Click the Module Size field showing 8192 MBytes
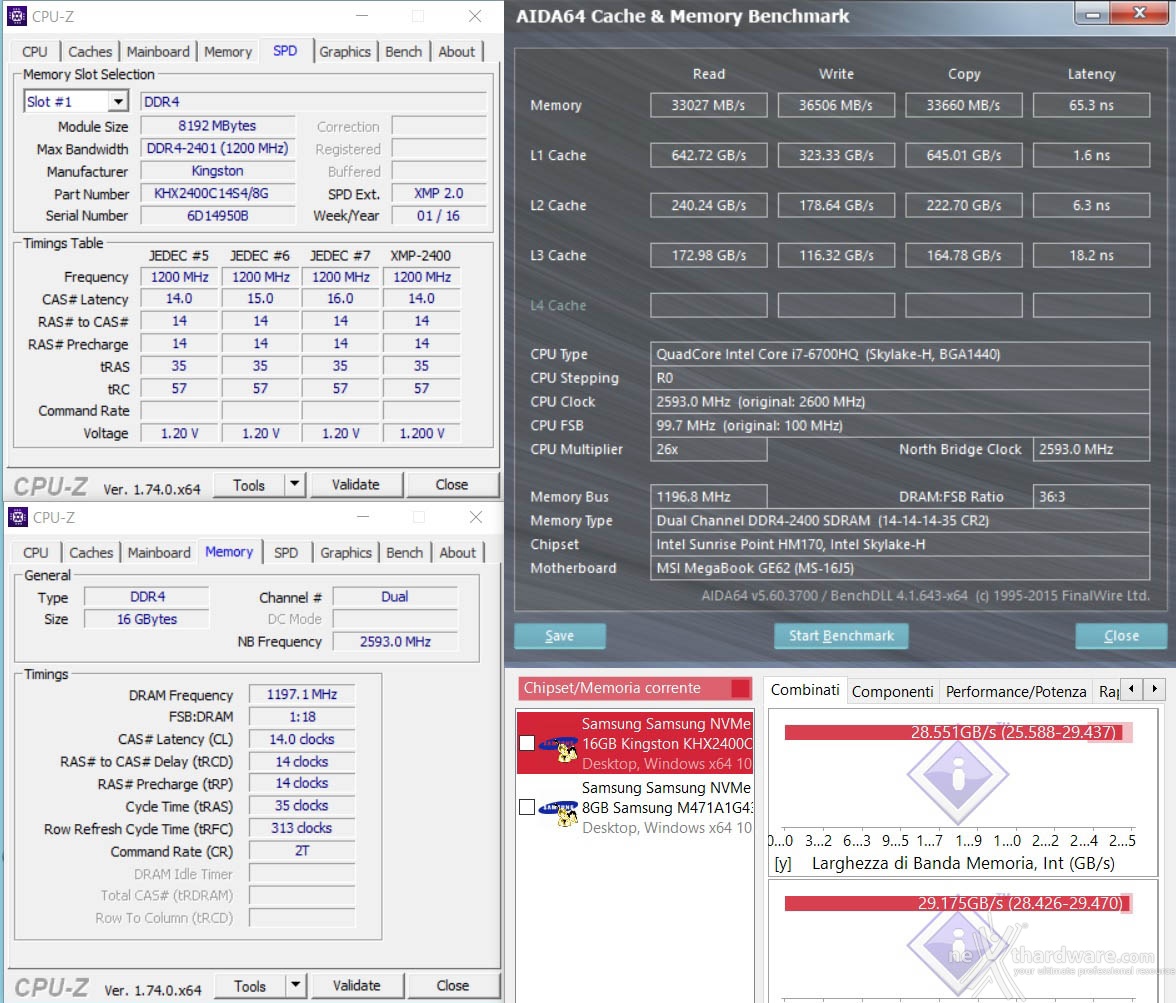The width and height of the screenshot is (1176, 1003). 218,126
